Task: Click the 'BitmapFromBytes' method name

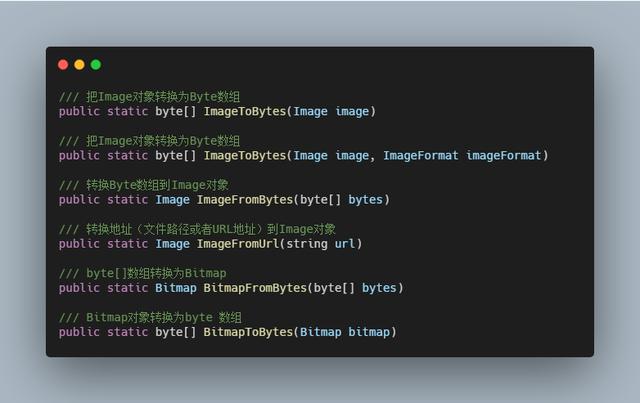Action: pos(255,288)
